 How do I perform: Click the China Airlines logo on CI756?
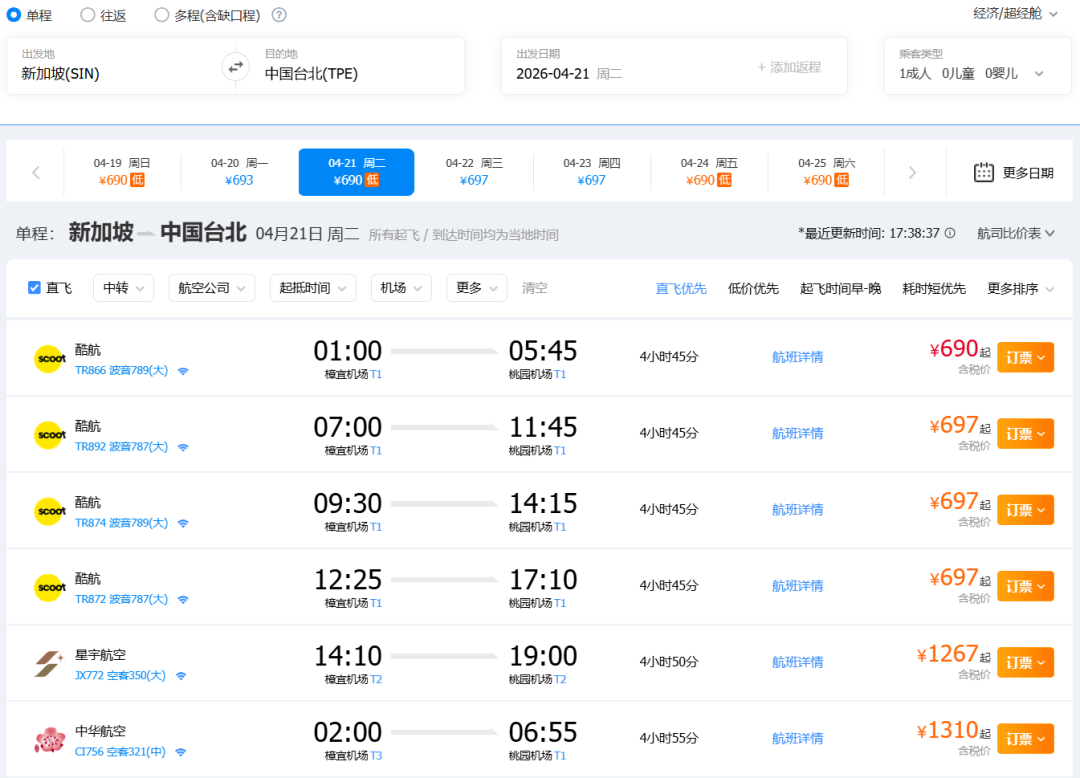click(49, 740)
